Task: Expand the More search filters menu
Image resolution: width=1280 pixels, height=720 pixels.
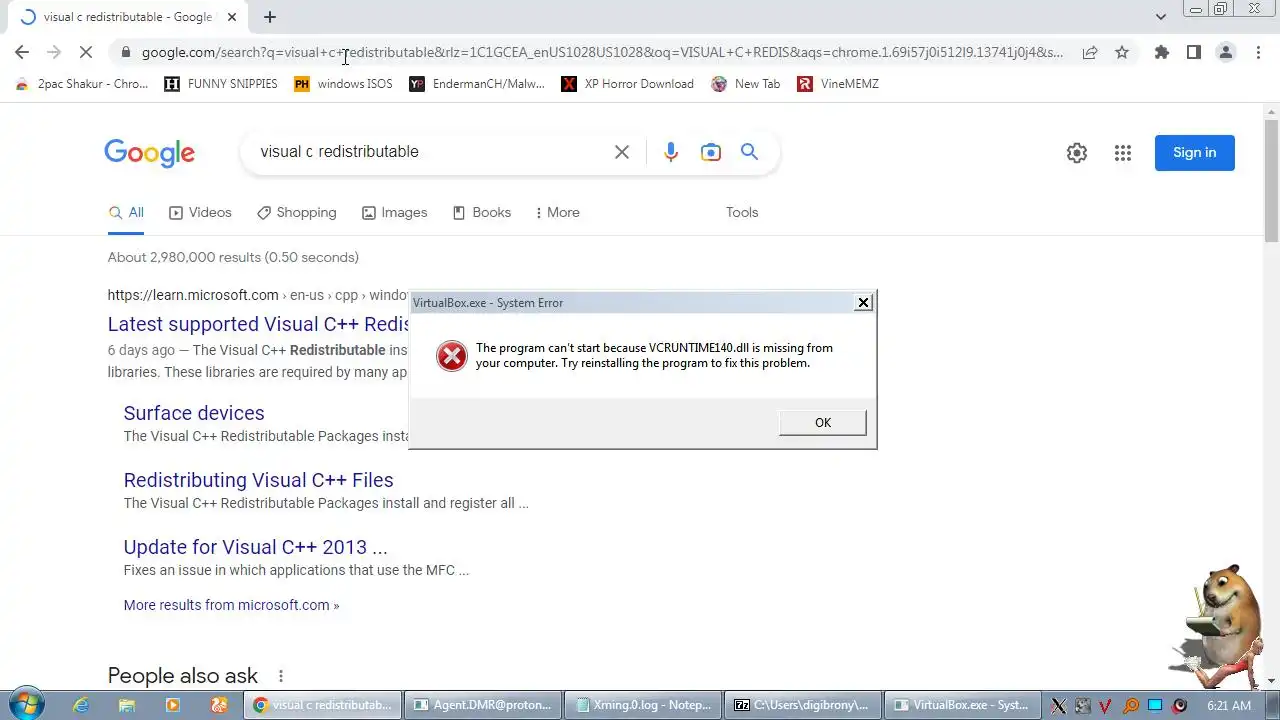Action: pyautogui.click(x=558, y=212)
